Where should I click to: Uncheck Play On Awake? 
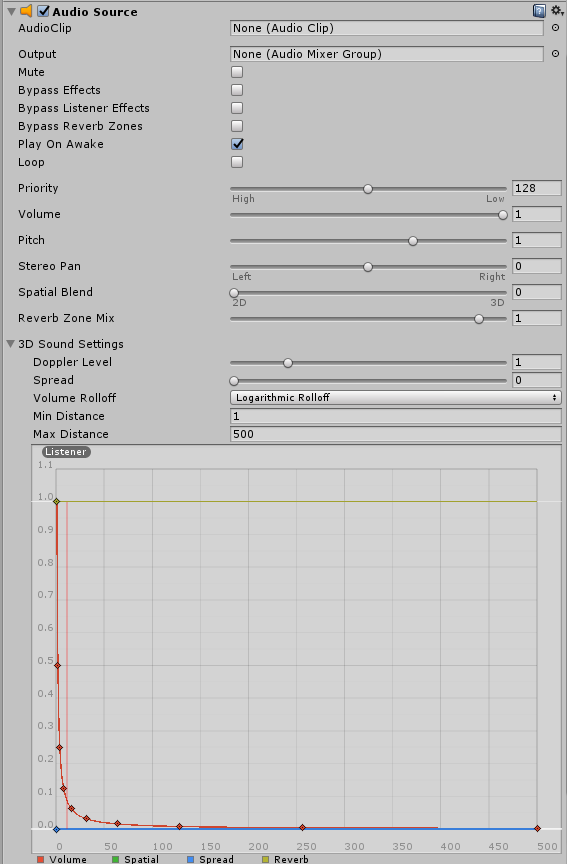(237, 144)
